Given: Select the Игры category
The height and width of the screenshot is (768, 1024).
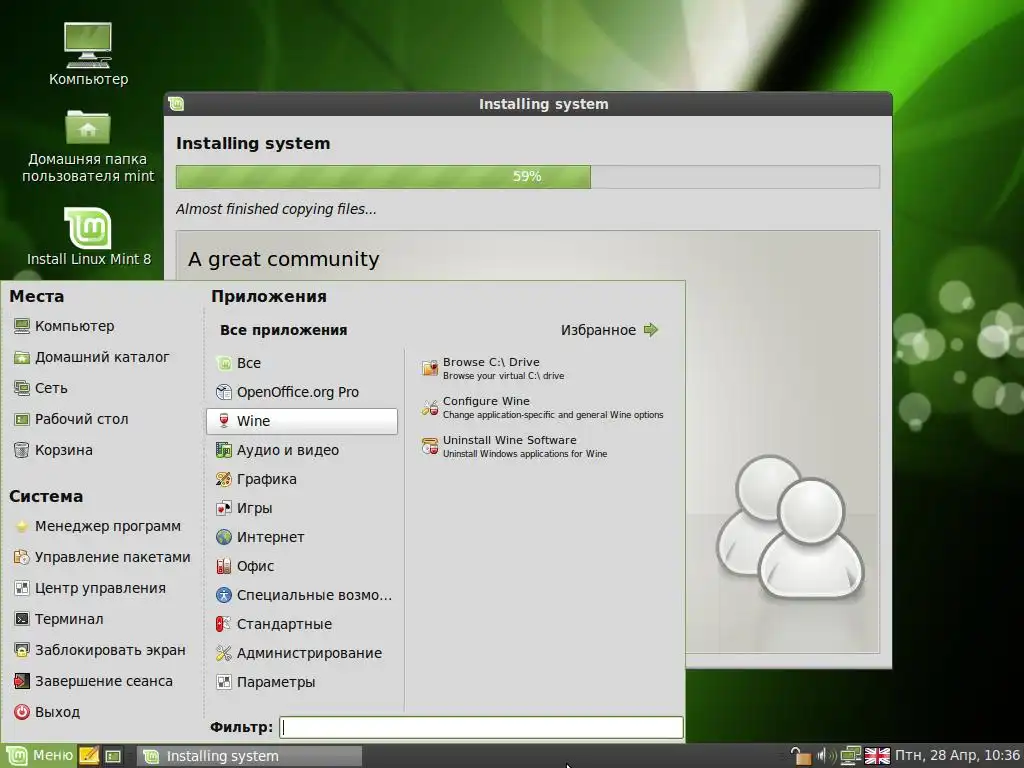Looking at the screenshot, I should pos(302,508).
